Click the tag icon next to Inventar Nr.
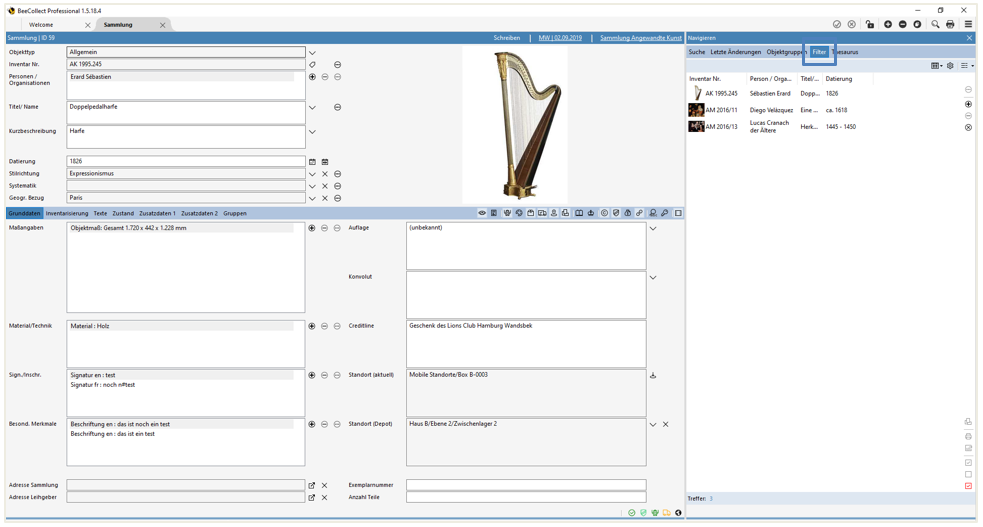Viewport: 983px width, 527px height. point(312,64)
